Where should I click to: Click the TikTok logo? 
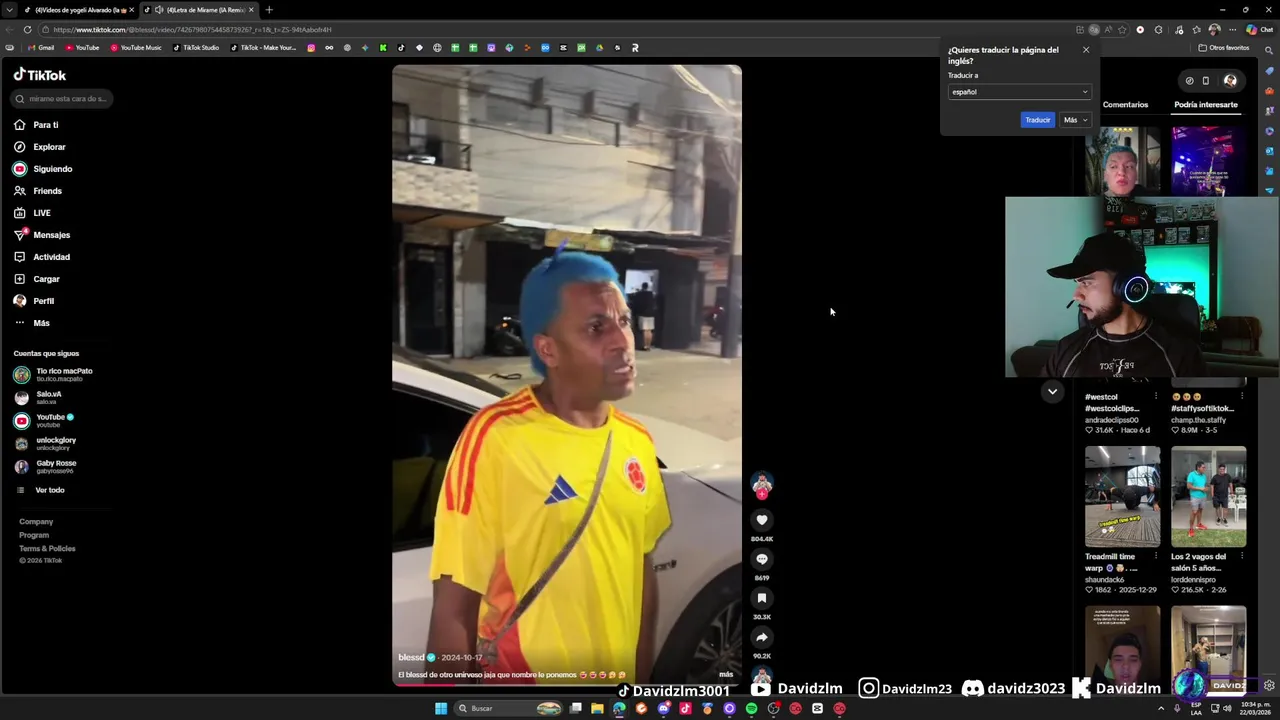click(x=40, y=75)
